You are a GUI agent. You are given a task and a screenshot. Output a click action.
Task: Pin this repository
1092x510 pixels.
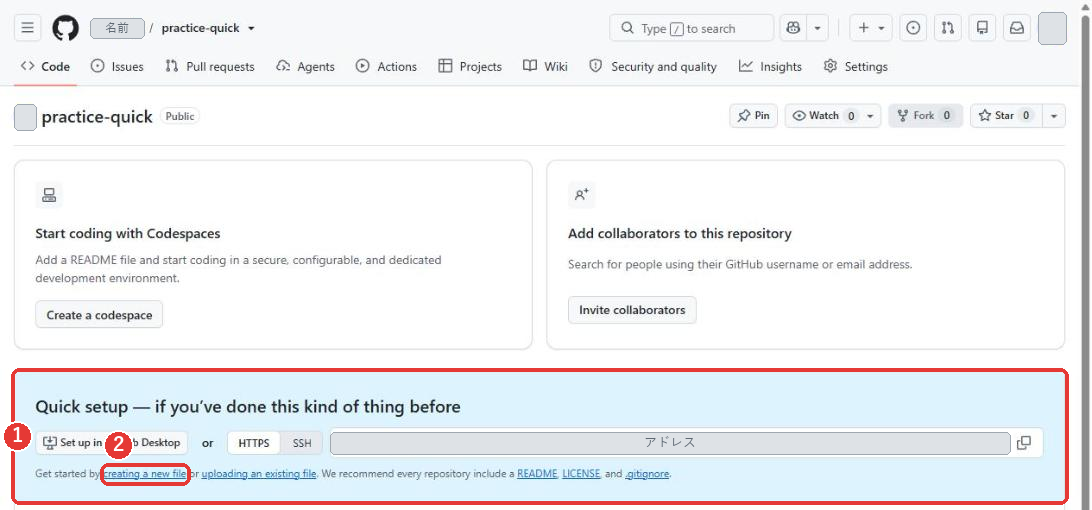point(754,116)
